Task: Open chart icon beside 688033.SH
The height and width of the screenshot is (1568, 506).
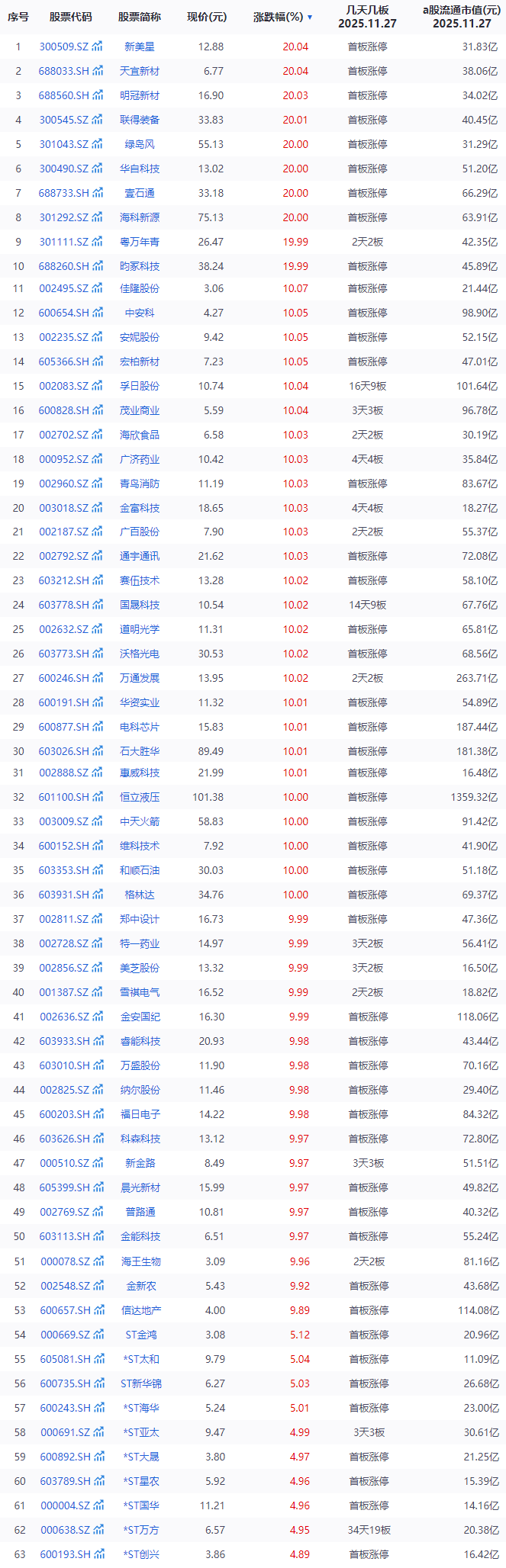Action: 98,71
